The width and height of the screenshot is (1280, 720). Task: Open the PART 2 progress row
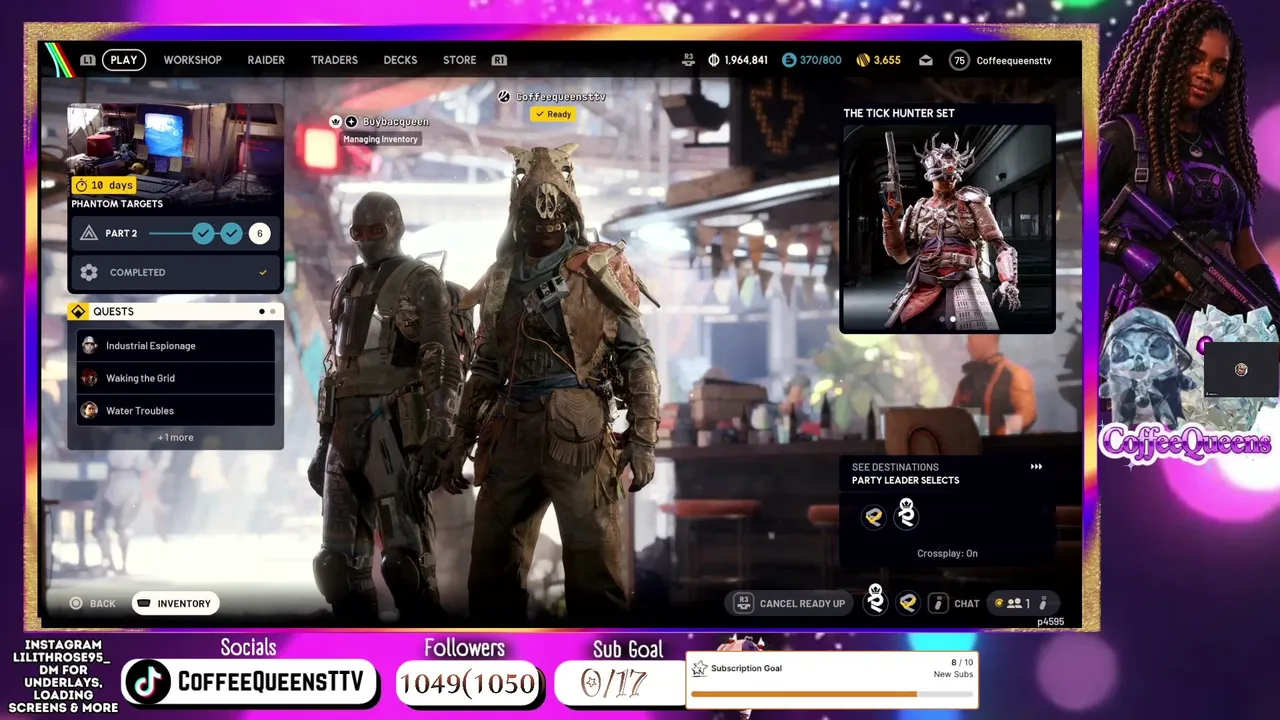coord(175,233)
